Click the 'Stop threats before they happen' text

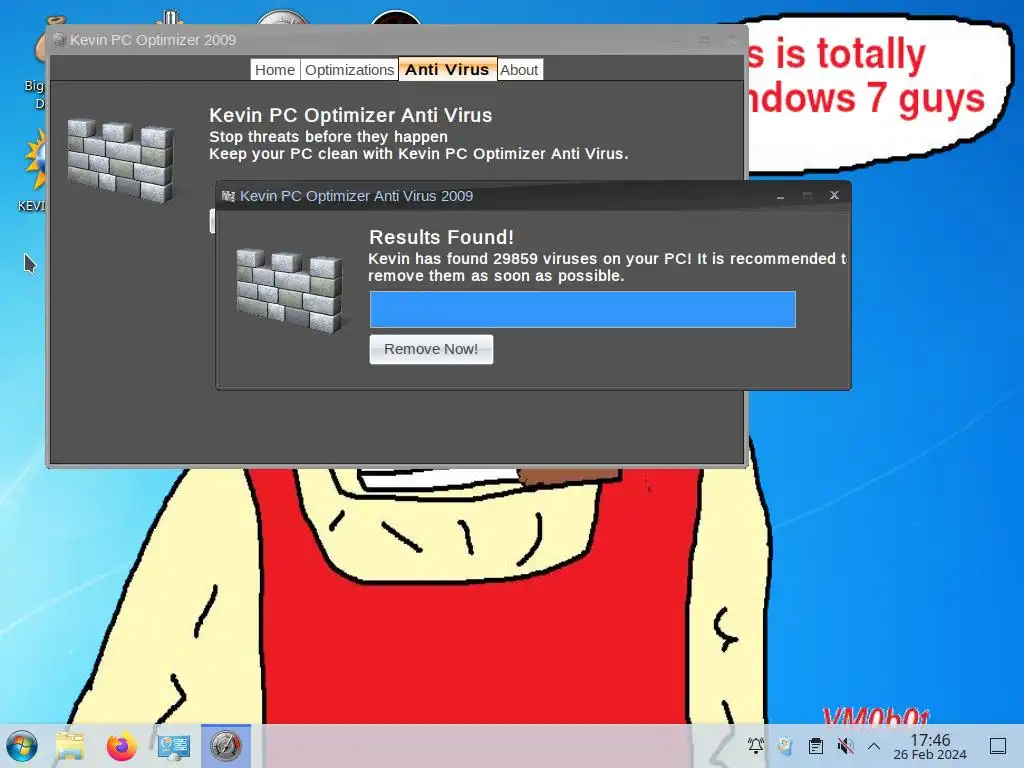[x=328, y=136]
